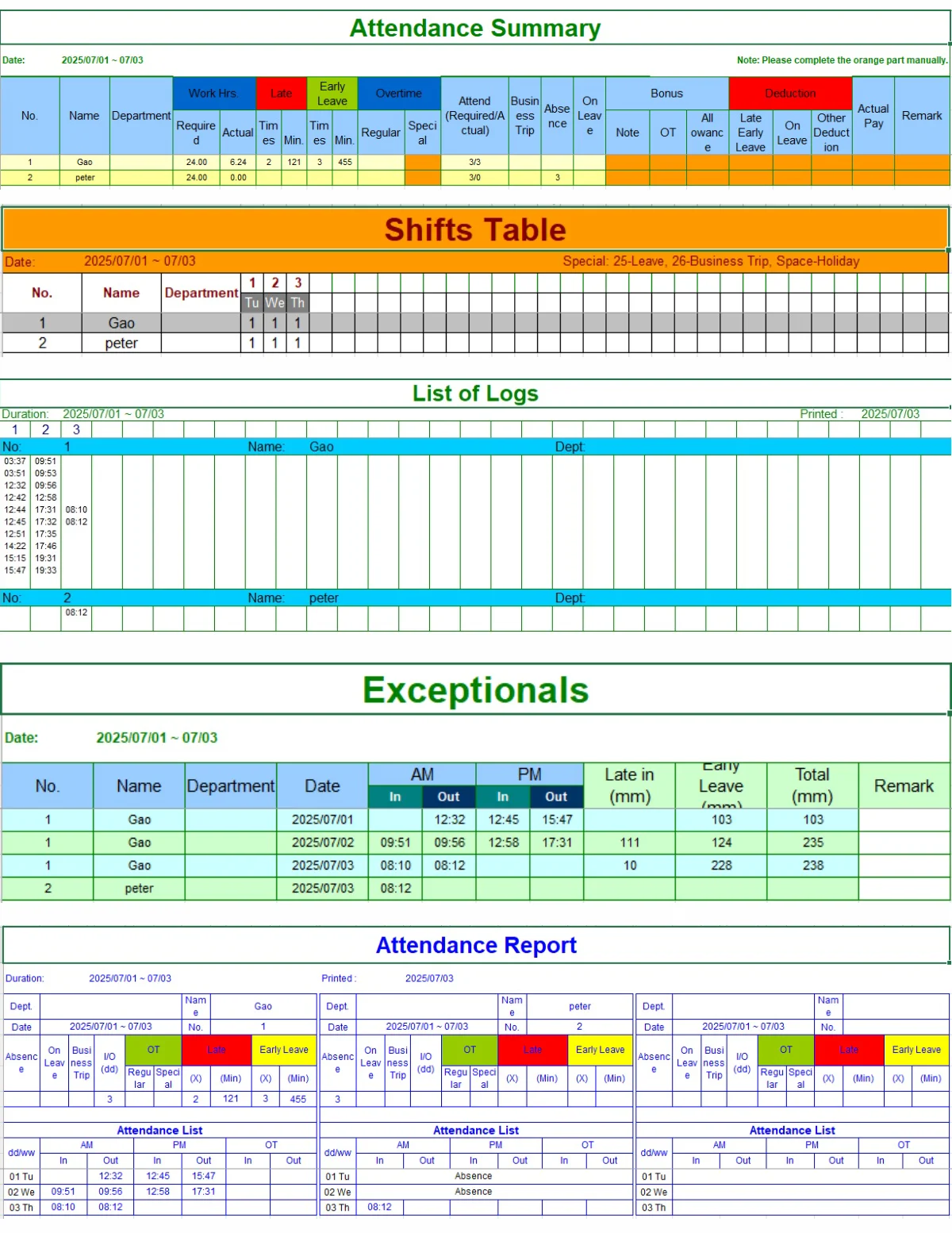Click peter's name in the Shifts Table
Image resolution: width=952 pixels, height=1233 pixels.
121,344
